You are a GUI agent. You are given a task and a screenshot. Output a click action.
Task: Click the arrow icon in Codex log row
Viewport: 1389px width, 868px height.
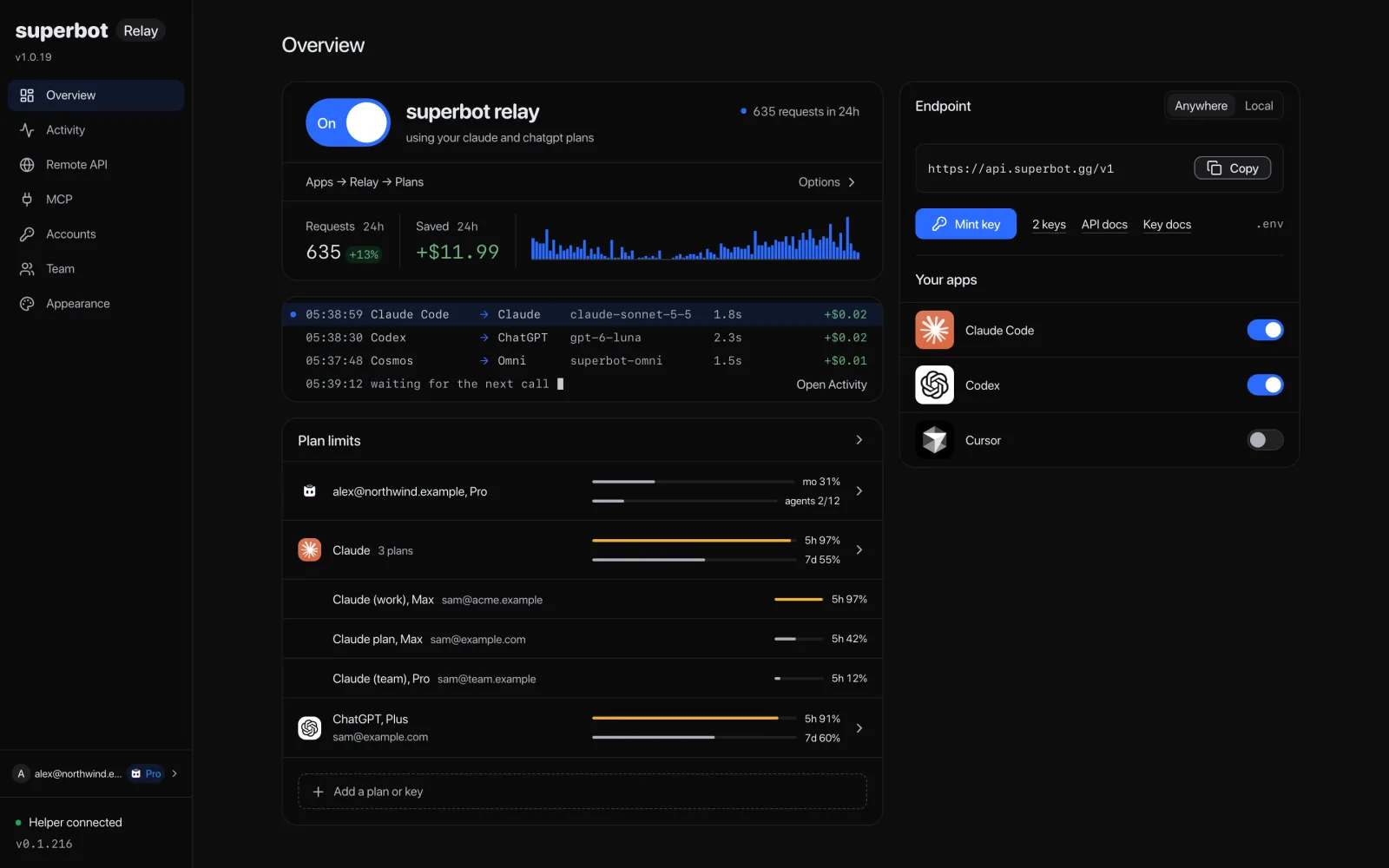click(x=484, y=338)
